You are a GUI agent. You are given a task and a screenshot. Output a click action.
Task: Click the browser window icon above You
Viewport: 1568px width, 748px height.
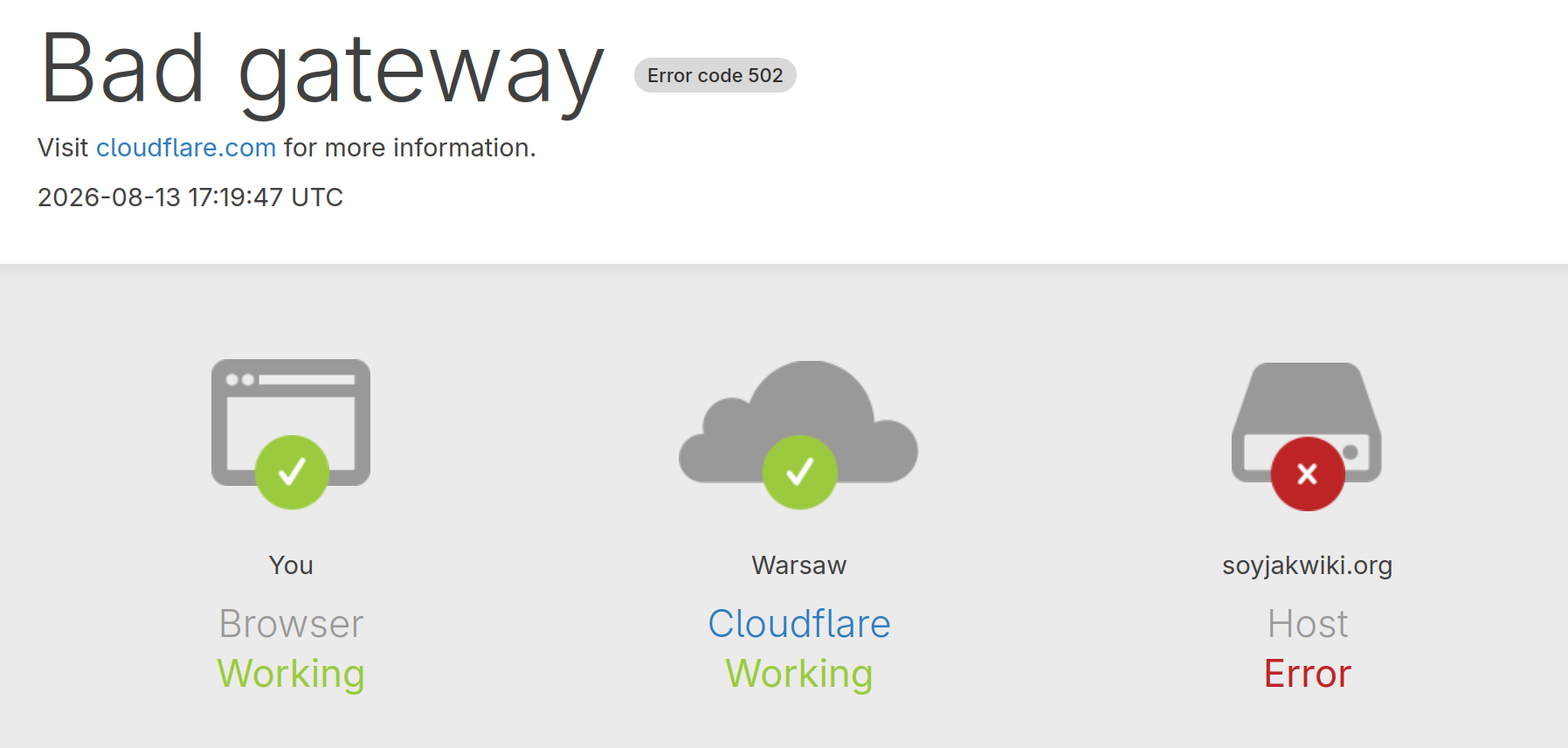coord(291,433)
